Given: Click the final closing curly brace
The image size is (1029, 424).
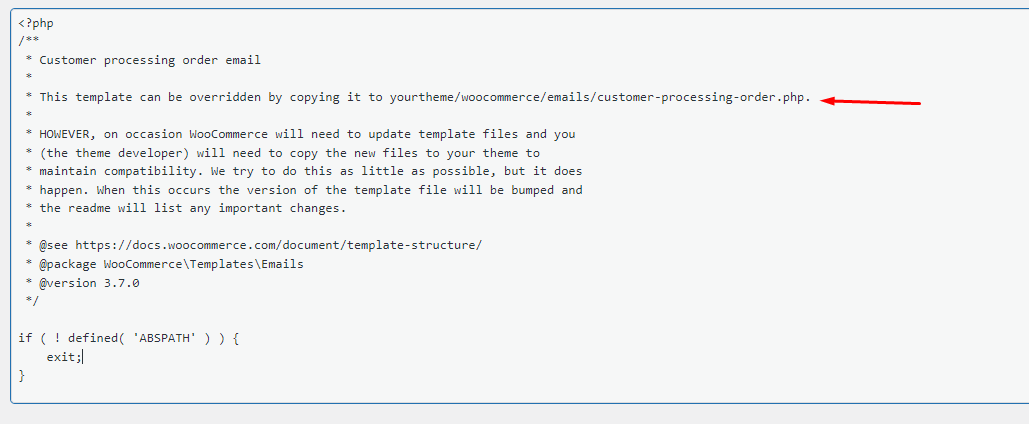Looking at the screenshot, I should click(22, 375).
